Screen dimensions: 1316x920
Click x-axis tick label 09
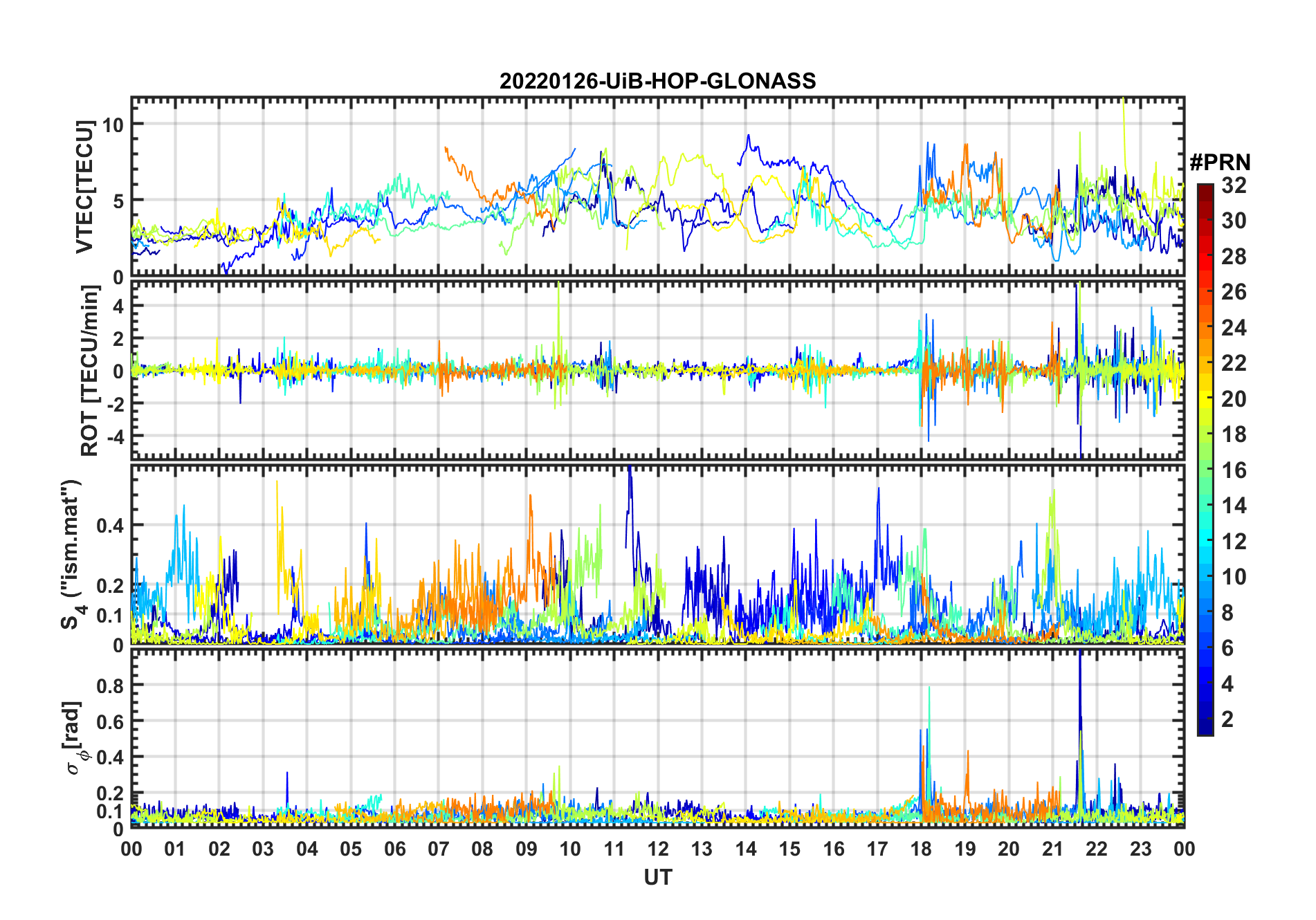(527, 849)
